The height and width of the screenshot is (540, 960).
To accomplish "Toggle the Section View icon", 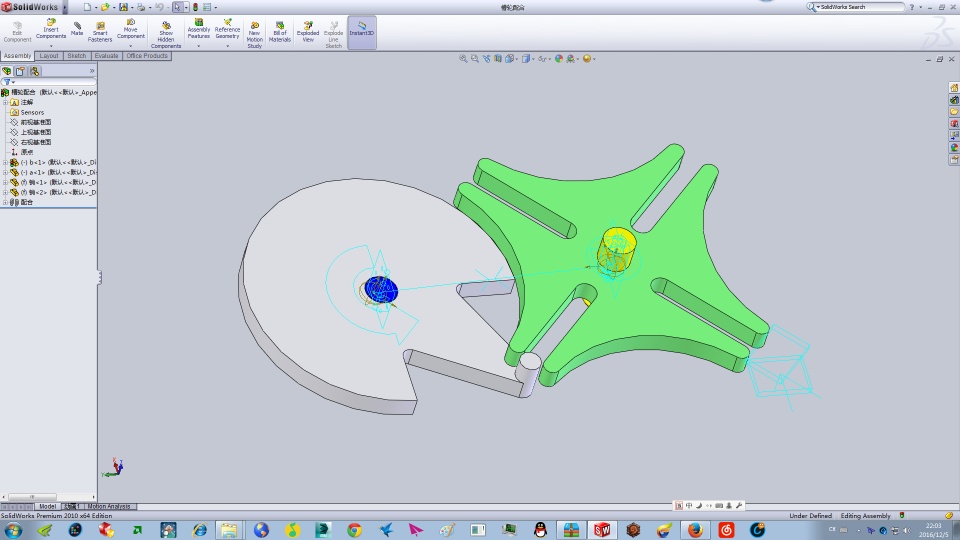I will (x=498, y=59).
